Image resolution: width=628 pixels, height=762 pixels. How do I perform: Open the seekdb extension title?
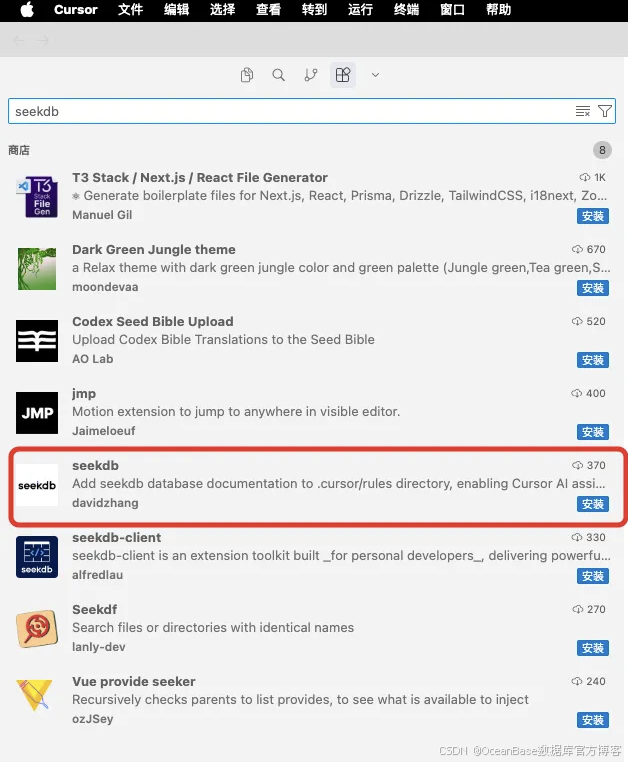[95, 465]
